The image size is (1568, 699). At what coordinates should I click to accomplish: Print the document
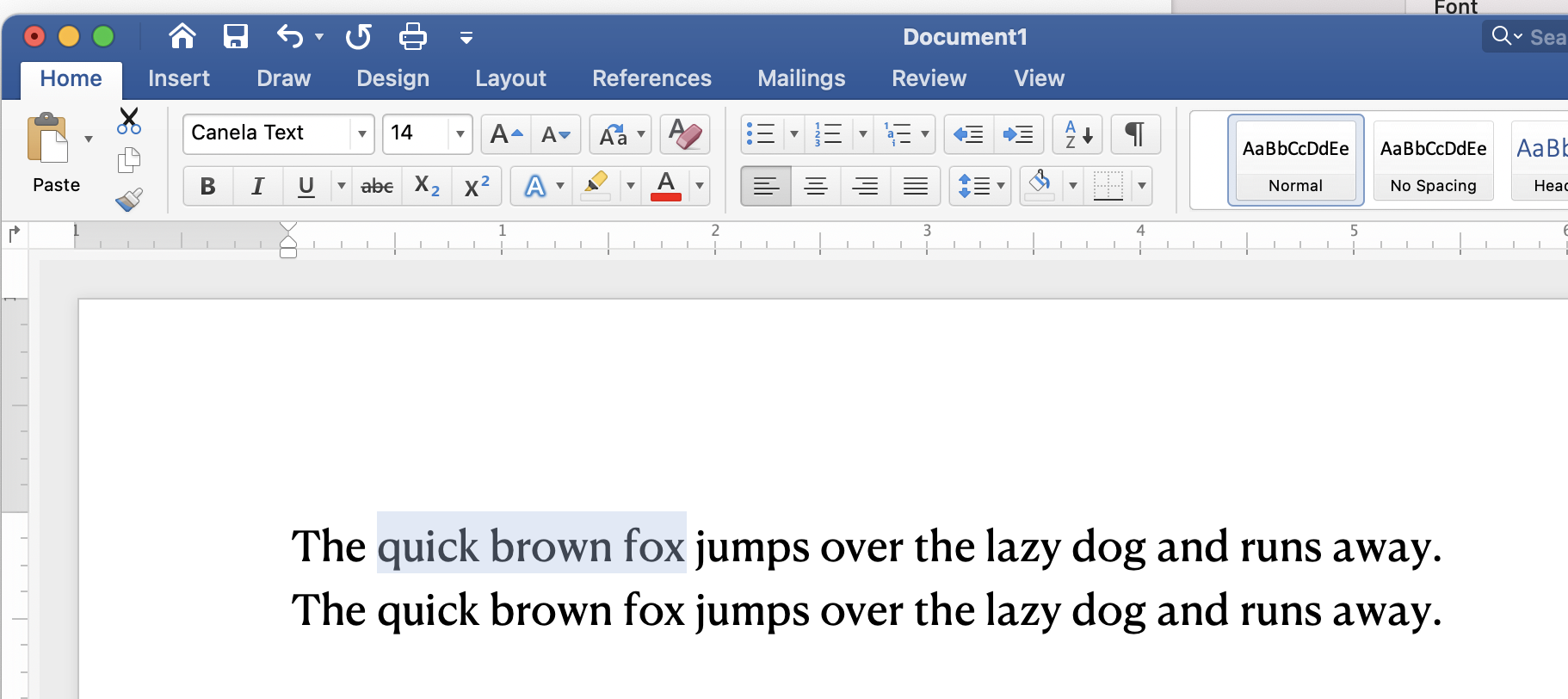point(413,36)
